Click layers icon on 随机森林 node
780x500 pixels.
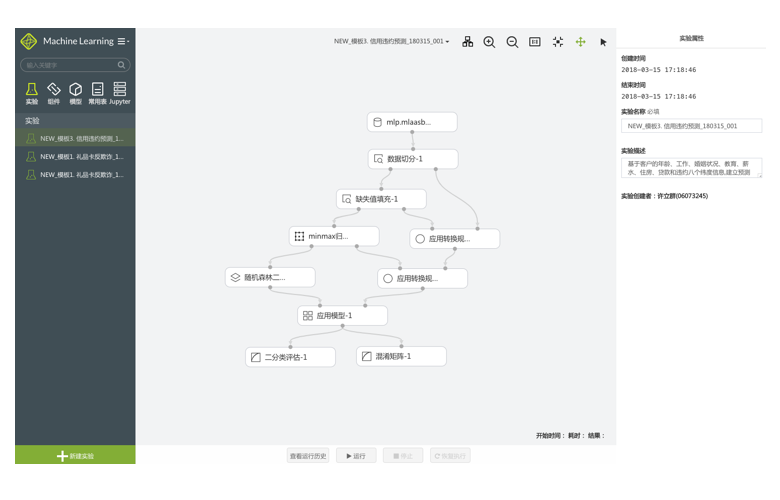pos(235,277)
